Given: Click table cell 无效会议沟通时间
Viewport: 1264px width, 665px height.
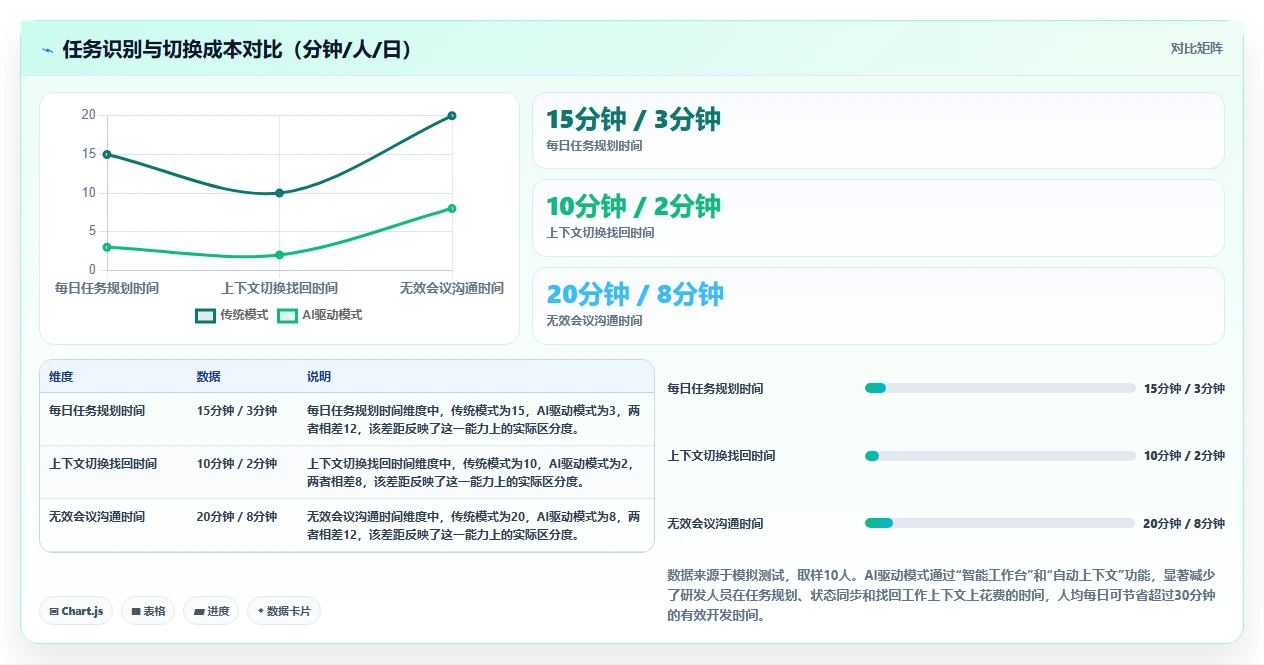Looking at the screenshot, I should 97,517.
